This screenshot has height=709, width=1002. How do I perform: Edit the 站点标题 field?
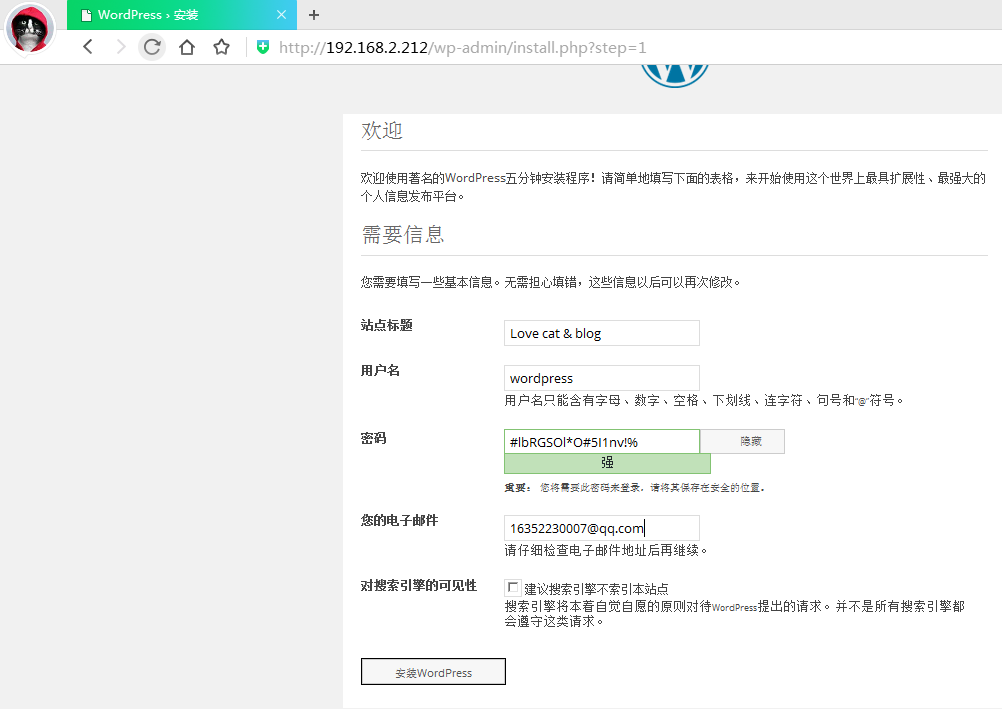click(601, 333)
